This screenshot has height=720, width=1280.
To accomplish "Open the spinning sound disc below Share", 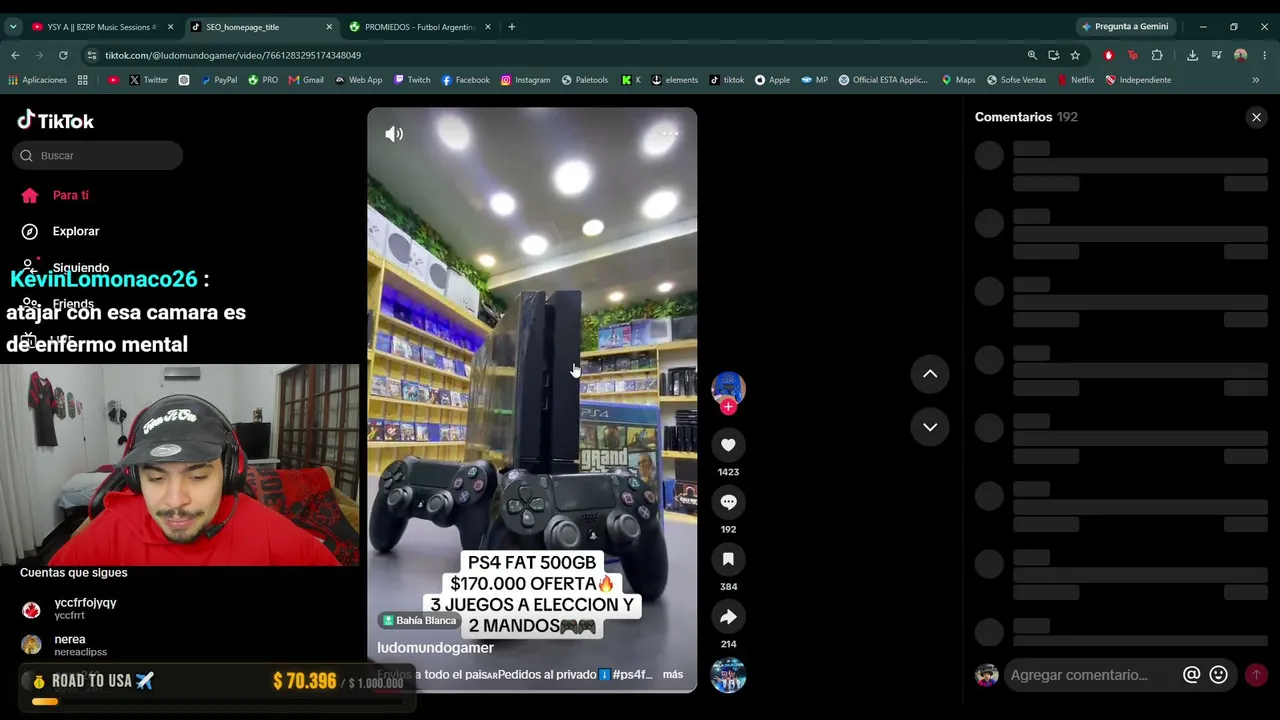I will [728, 675].
